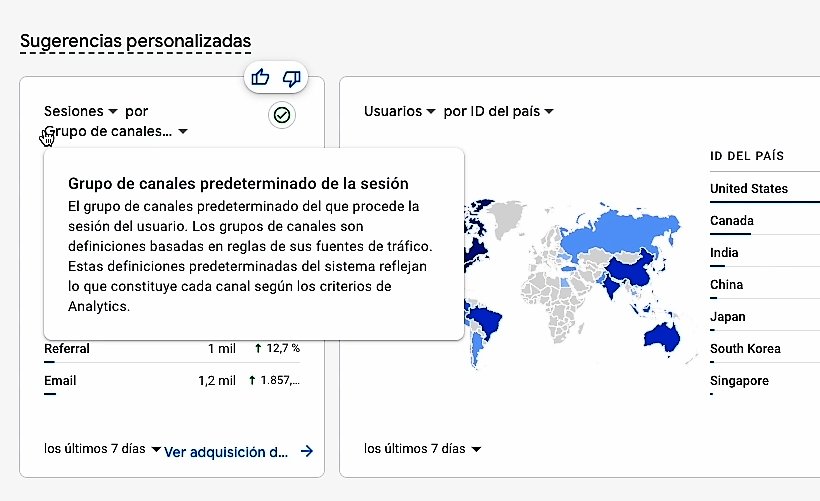The width and height of the screenshot is (820, 501).
Task: Open the Grupo de canales dimension dropdown
Action: [x=116, y=131]
